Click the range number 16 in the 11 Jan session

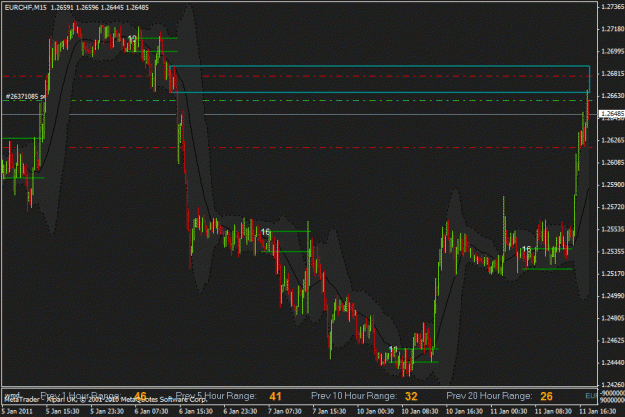[527, 249]
